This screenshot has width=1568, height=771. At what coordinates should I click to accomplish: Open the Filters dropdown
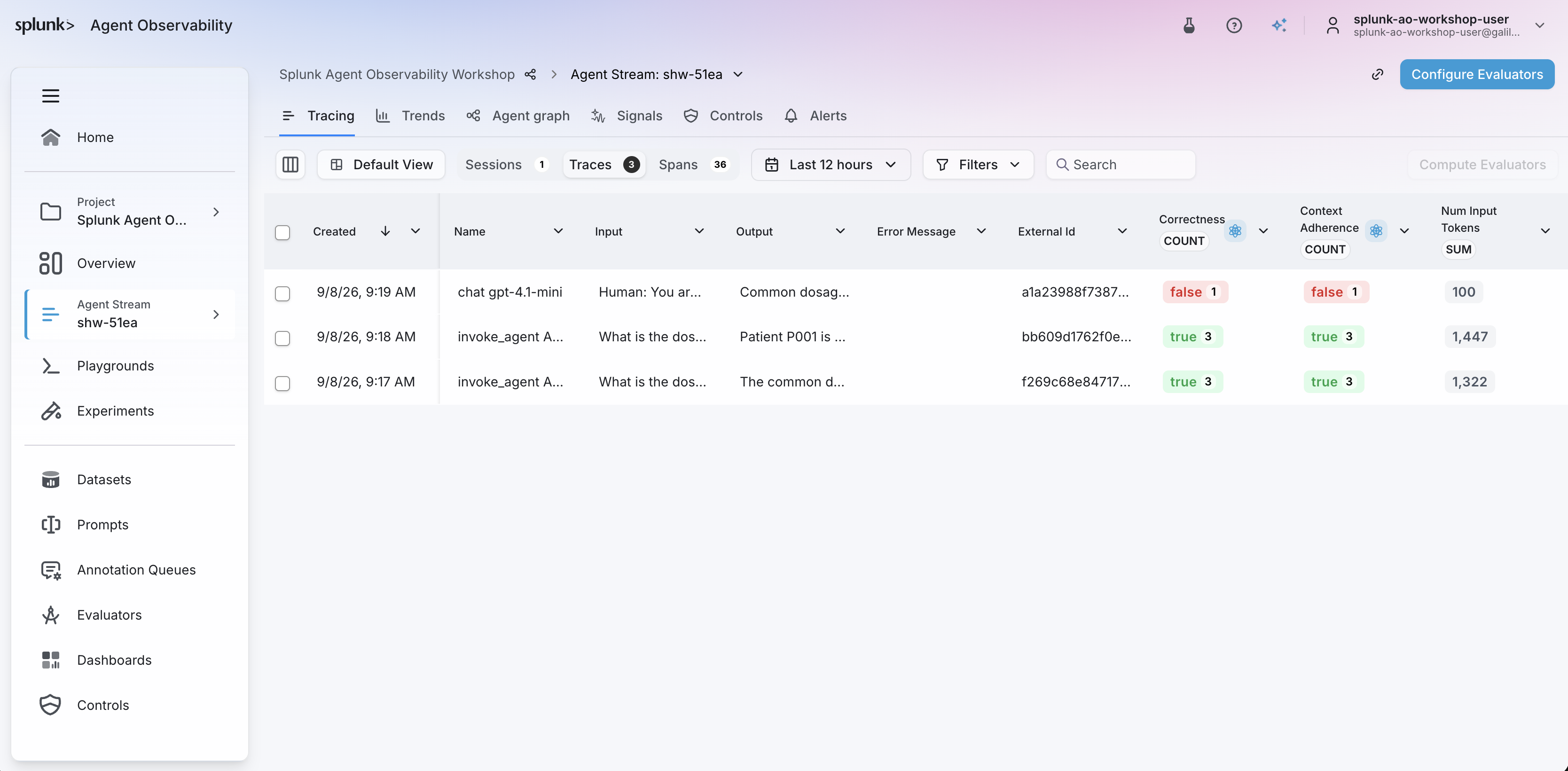pos(978,165)
